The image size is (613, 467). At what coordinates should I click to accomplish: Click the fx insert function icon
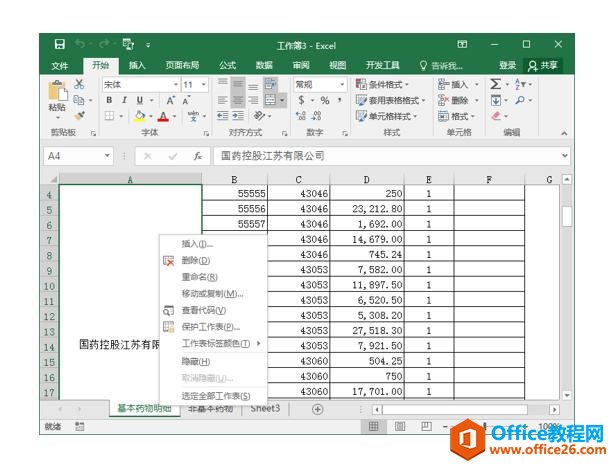click(198, 156)
